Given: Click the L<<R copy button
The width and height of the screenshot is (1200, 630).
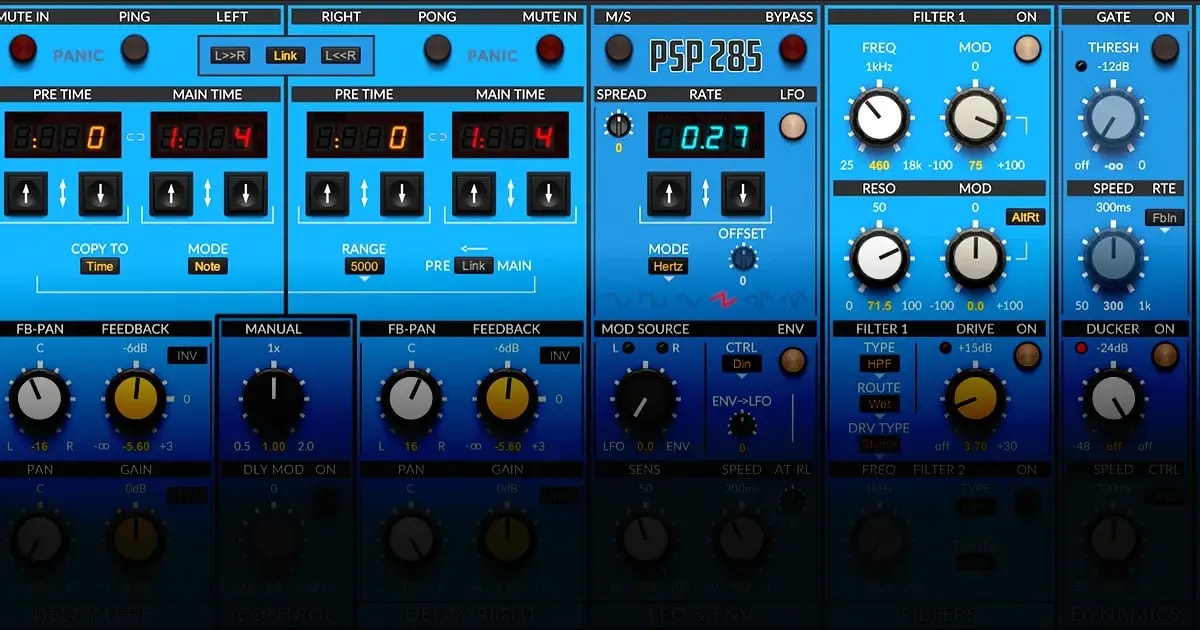Looking at the screenshot, I should [339, 56].
